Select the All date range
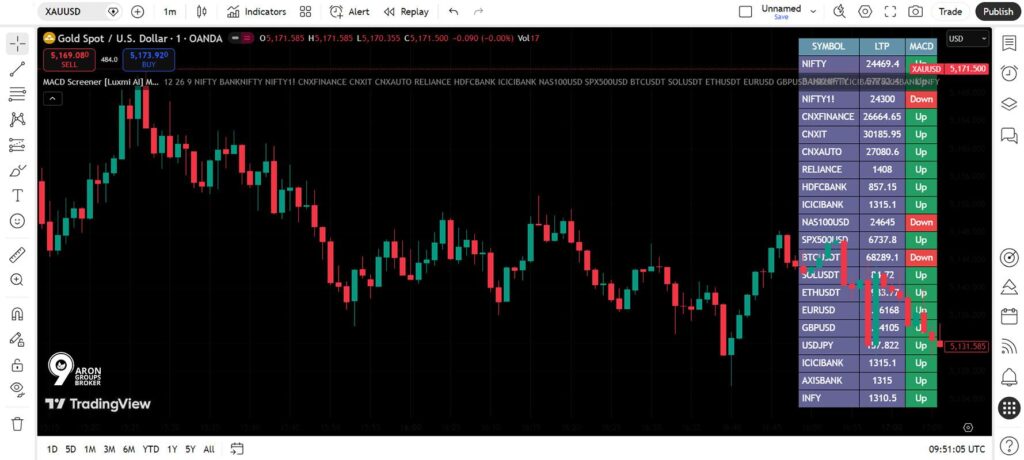Screen dimensions: 1024x460 (x=209, y=449)
